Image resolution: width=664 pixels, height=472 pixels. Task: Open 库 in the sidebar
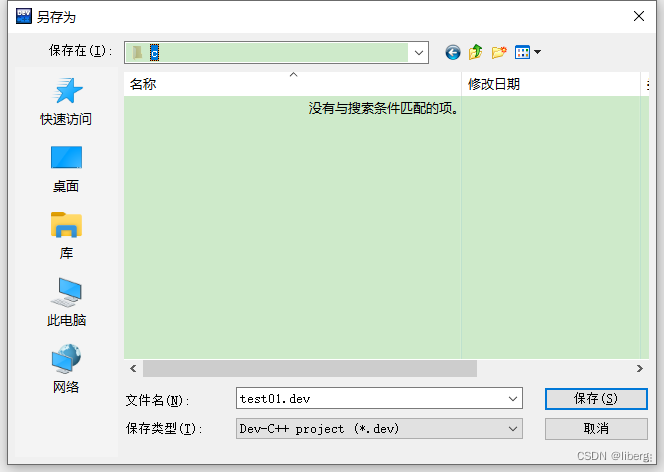pos(66,236)
